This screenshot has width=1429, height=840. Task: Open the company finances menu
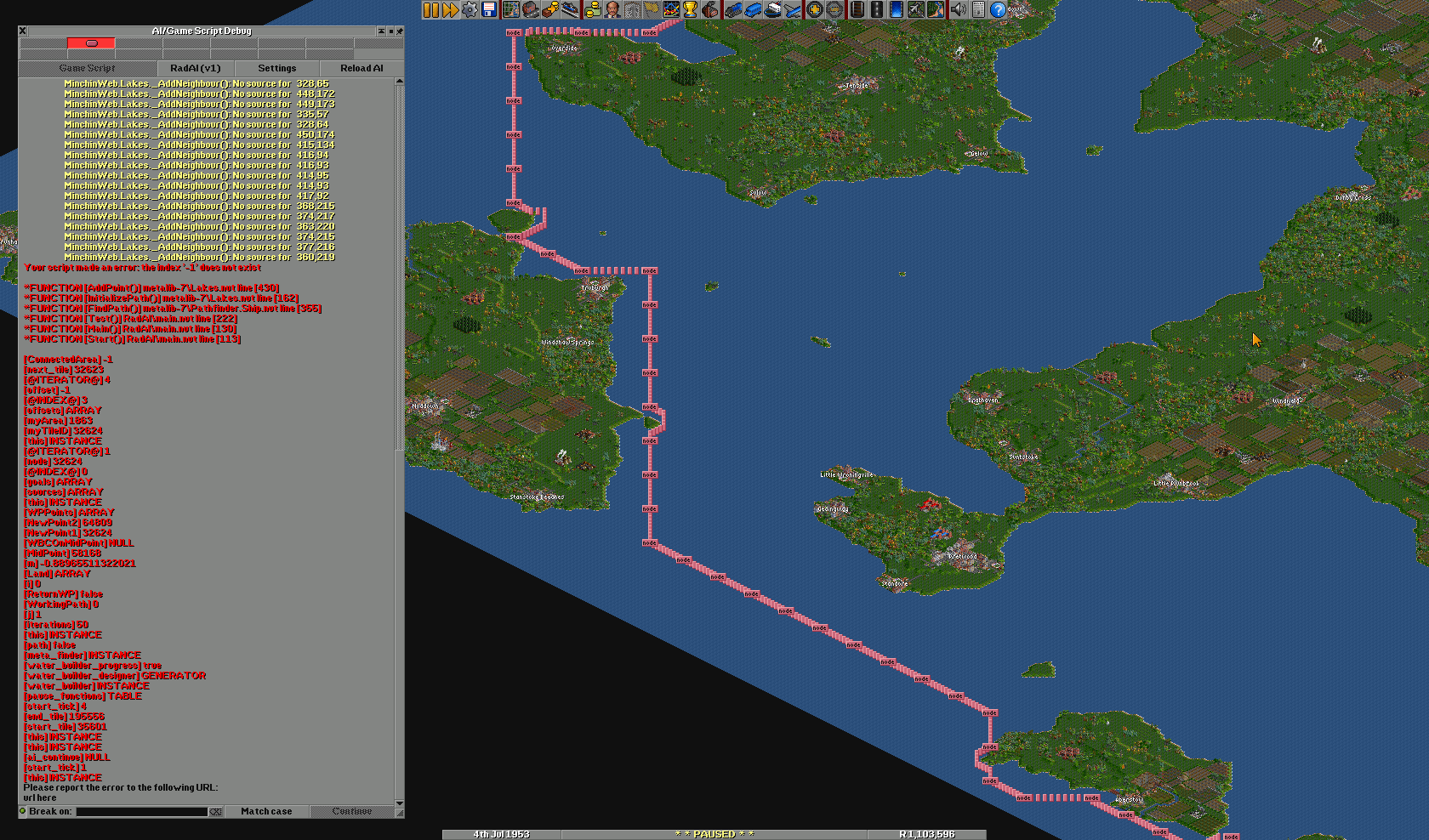tap(592, 10)
